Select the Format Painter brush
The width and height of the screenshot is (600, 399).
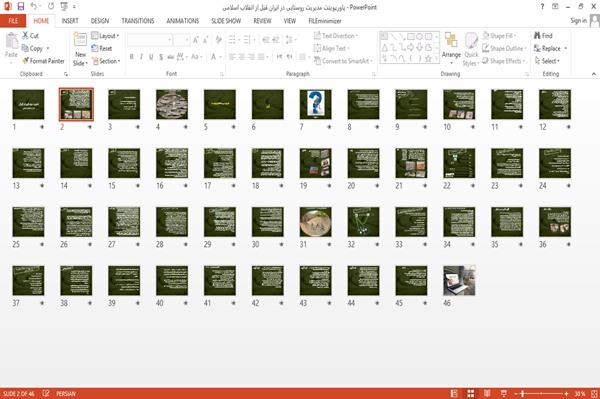(26, 61)
